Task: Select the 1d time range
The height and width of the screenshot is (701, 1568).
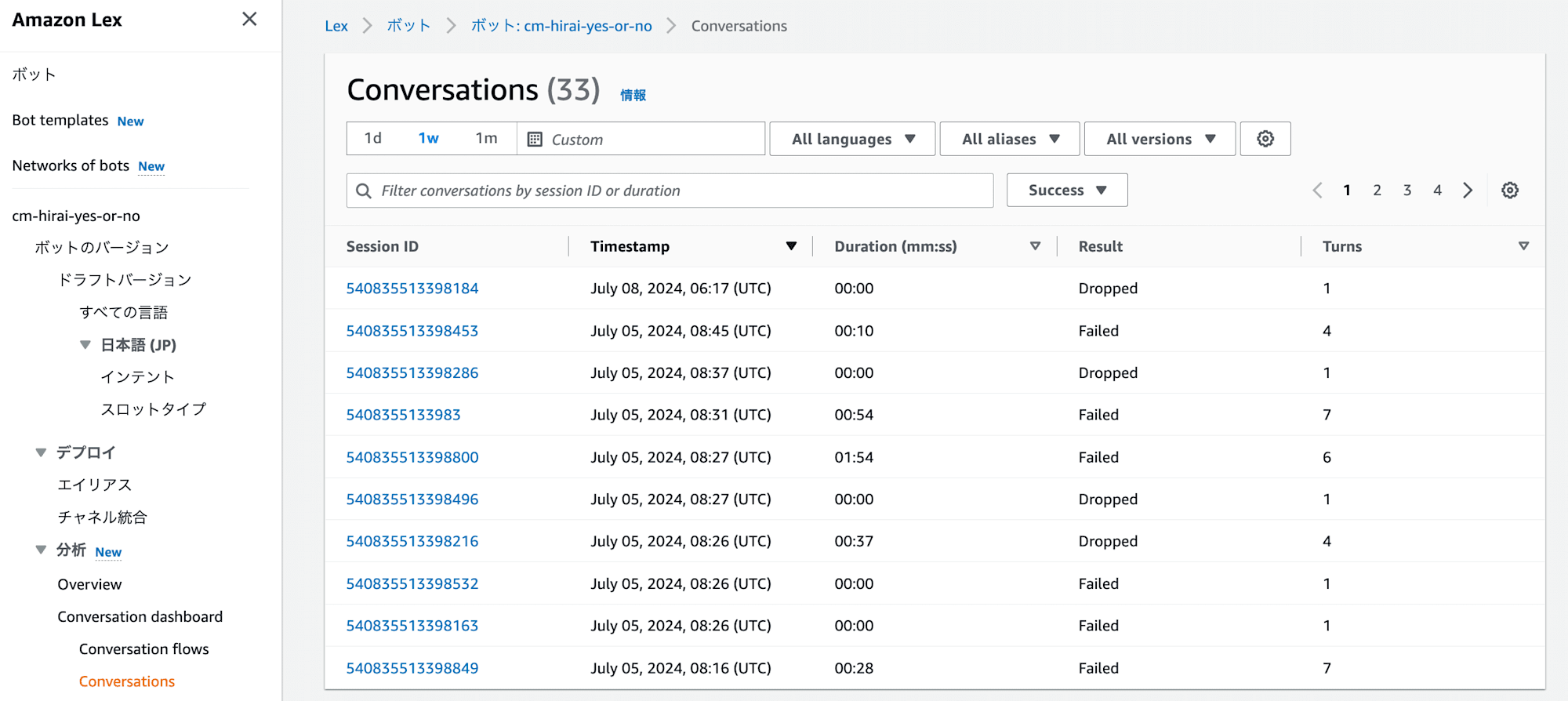Action: (x=373, y=138)
